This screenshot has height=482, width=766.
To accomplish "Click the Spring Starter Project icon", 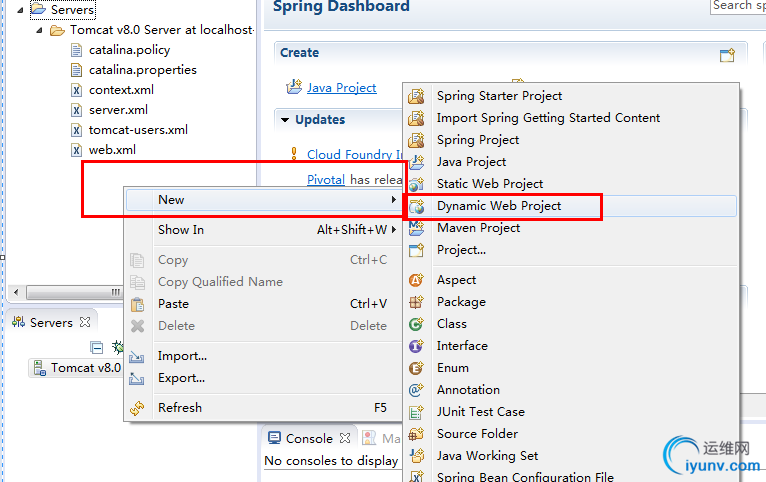I will click(x=416, y=96).
